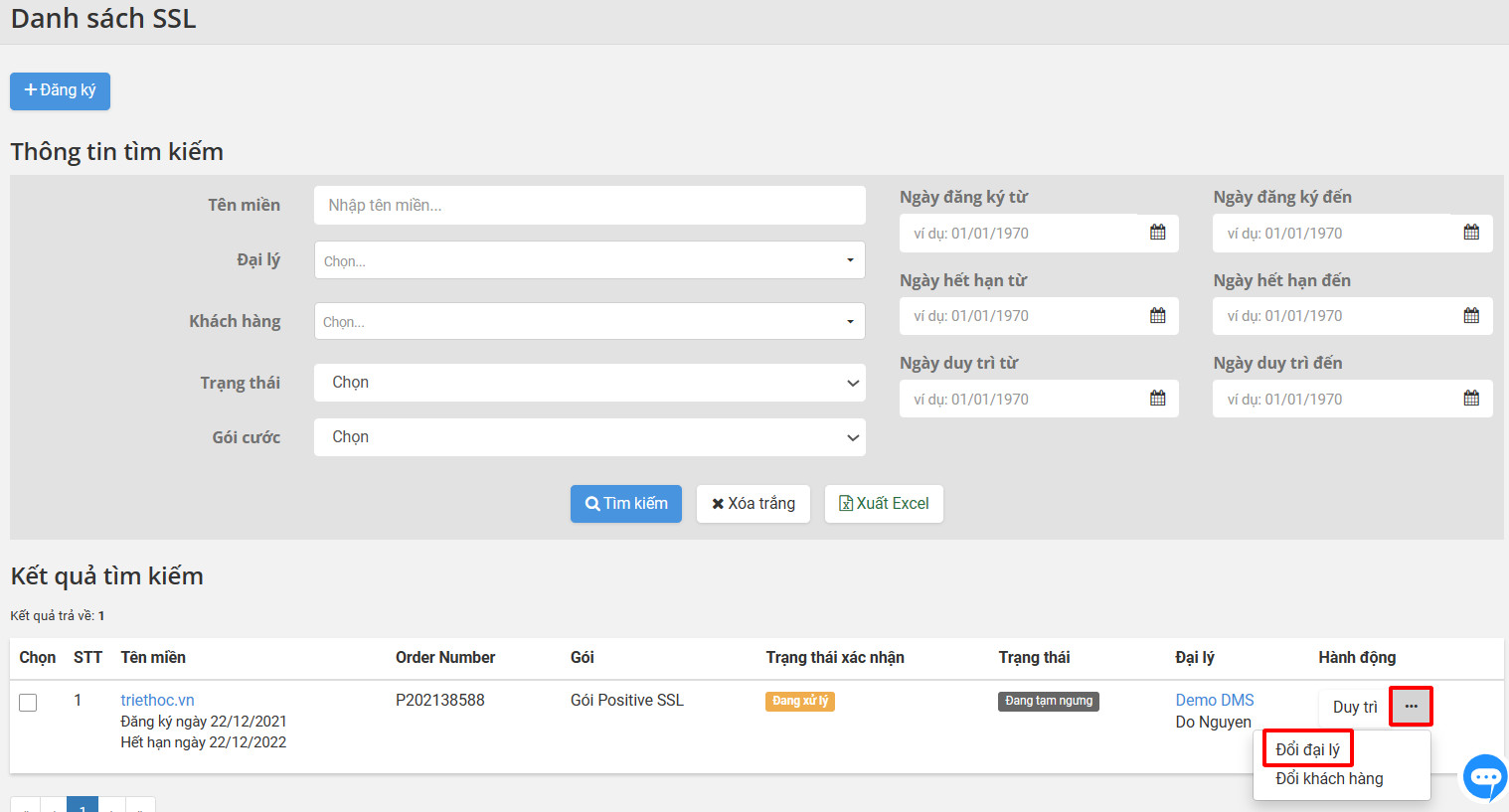
Task: Click the Xóa trắng button
Action: pos(754,504)
